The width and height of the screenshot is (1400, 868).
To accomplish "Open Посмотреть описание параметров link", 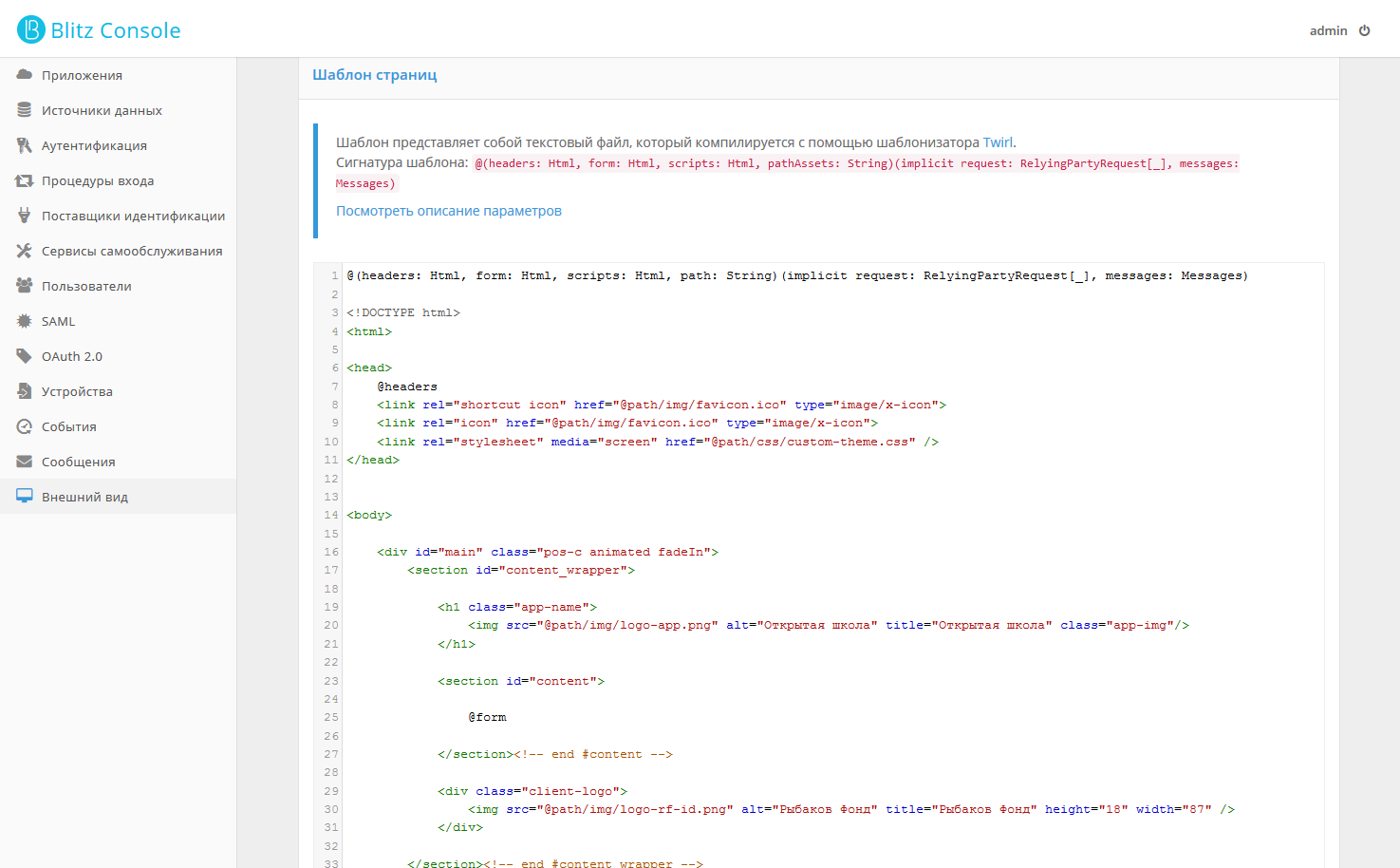I will [449, 211].
